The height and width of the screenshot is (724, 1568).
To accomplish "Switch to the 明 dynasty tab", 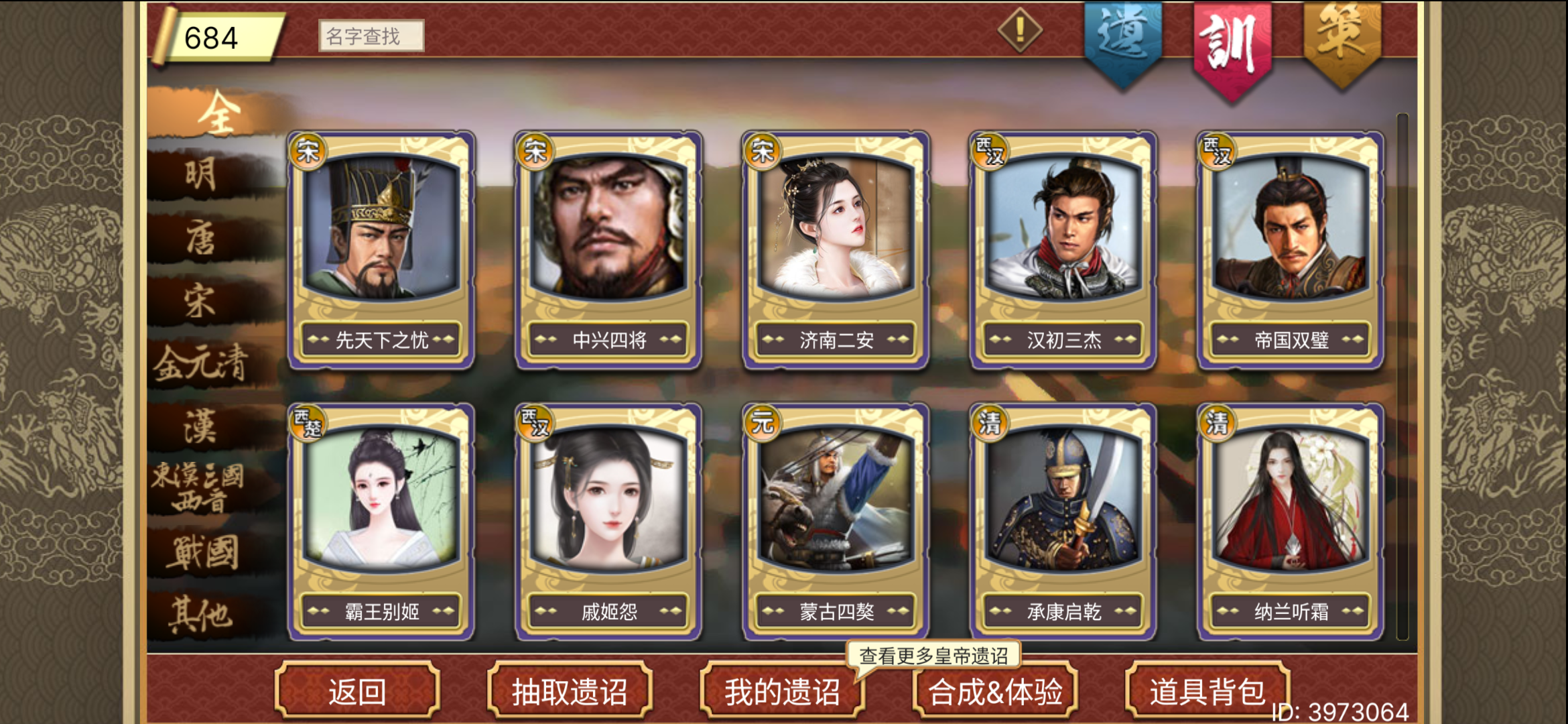I will (x=201, y=174).
